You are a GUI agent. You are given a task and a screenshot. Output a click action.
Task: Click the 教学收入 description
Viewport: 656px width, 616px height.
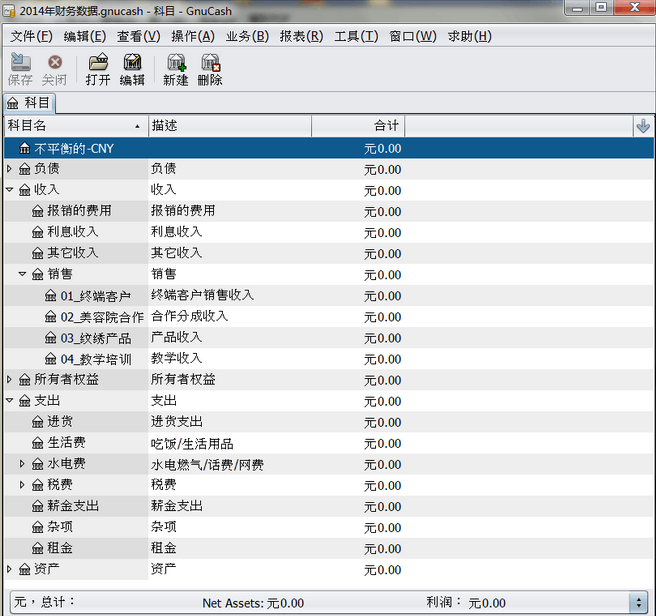177,358
